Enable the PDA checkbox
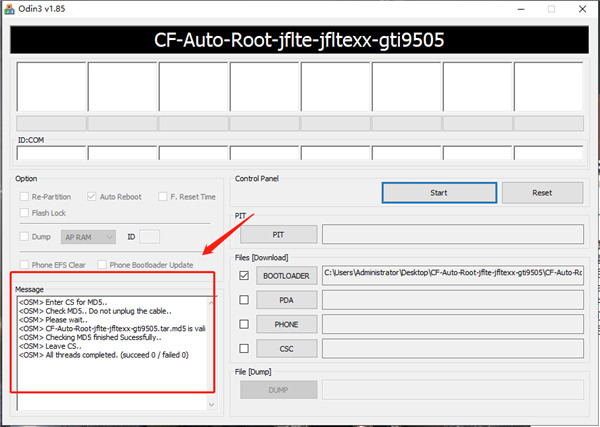 pyautogui.click(x=244, y=300)
